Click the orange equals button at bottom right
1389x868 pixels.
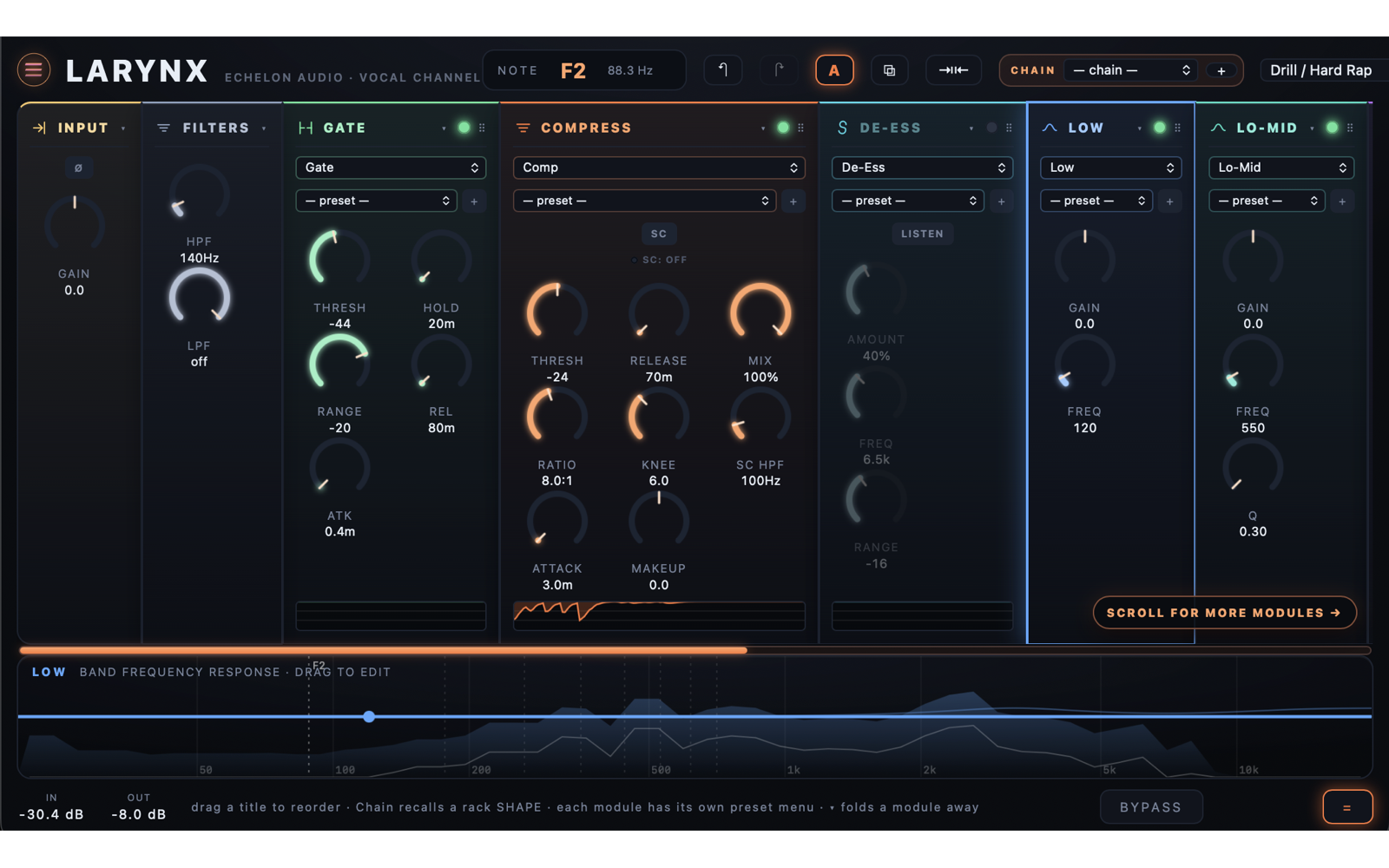1346,807
